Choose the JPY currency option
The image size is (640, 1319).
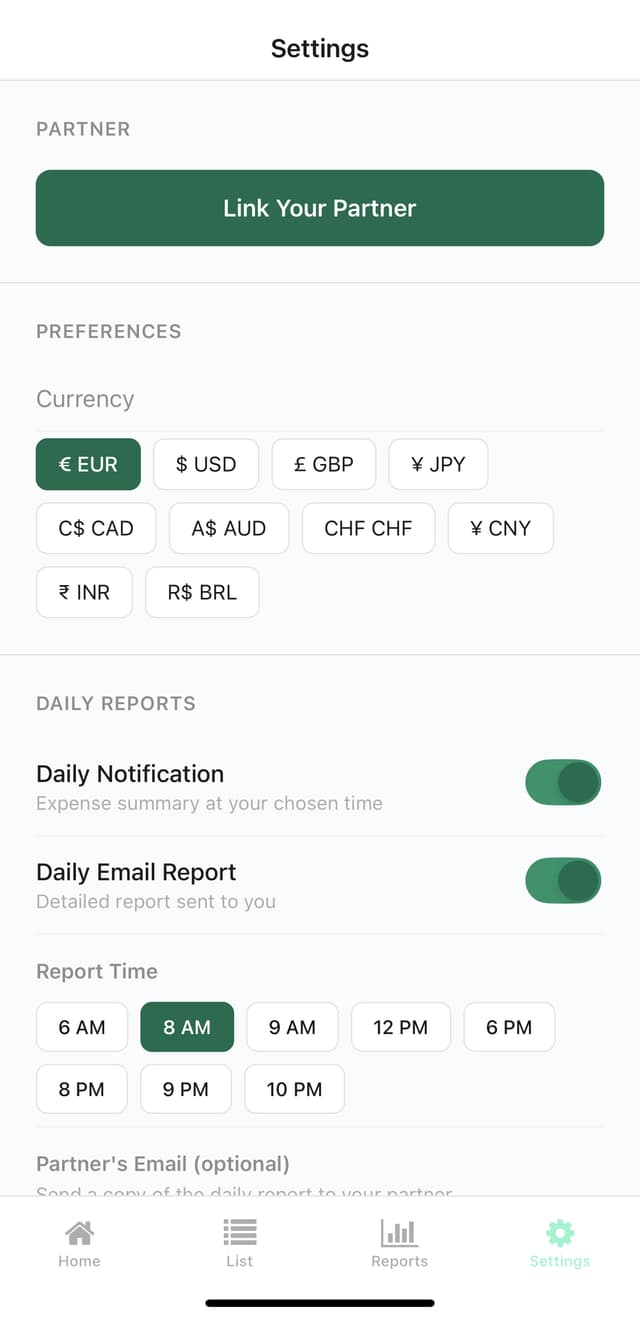[438, 464]
